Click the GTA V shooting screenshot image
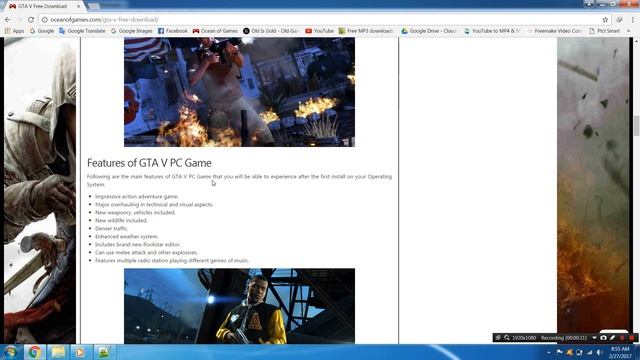 point(240,92)
